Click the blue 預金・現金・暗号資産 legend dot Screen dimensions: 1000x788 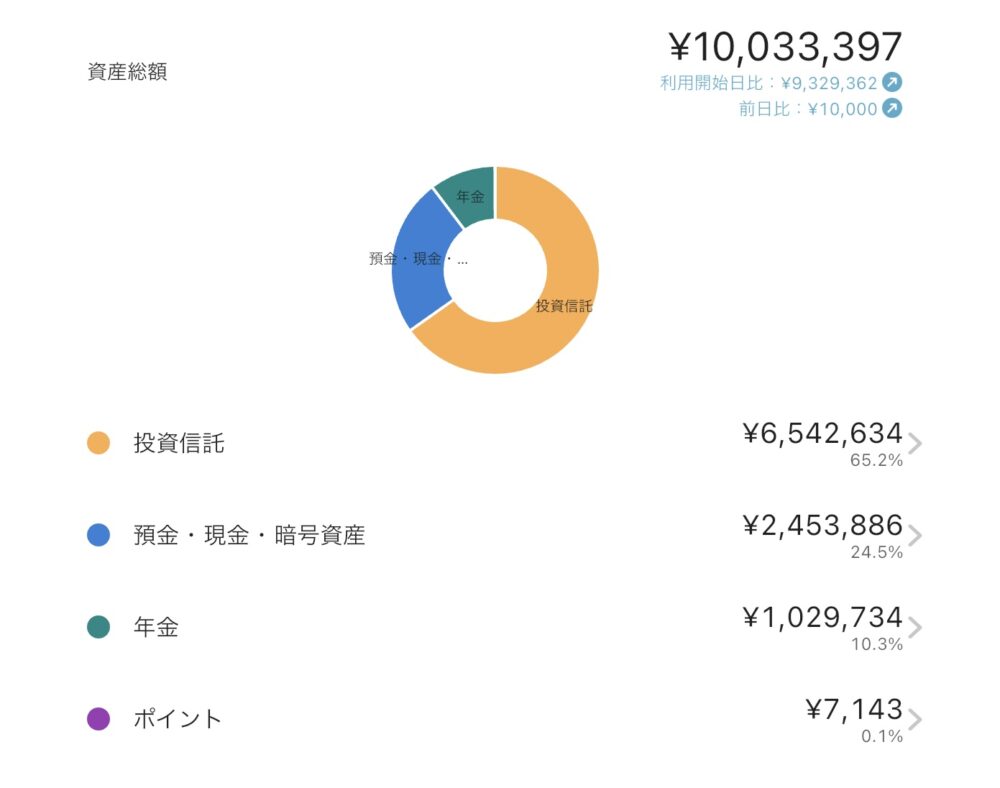click(x=98, y=535)
